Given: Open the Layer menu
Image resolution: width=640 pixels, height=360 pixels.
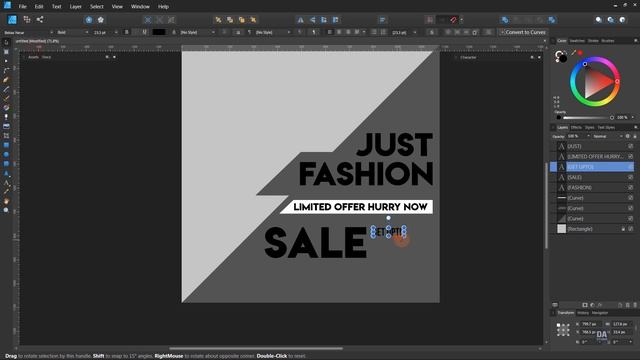Looking at the screenshot, I should click(x=76, y=7).
